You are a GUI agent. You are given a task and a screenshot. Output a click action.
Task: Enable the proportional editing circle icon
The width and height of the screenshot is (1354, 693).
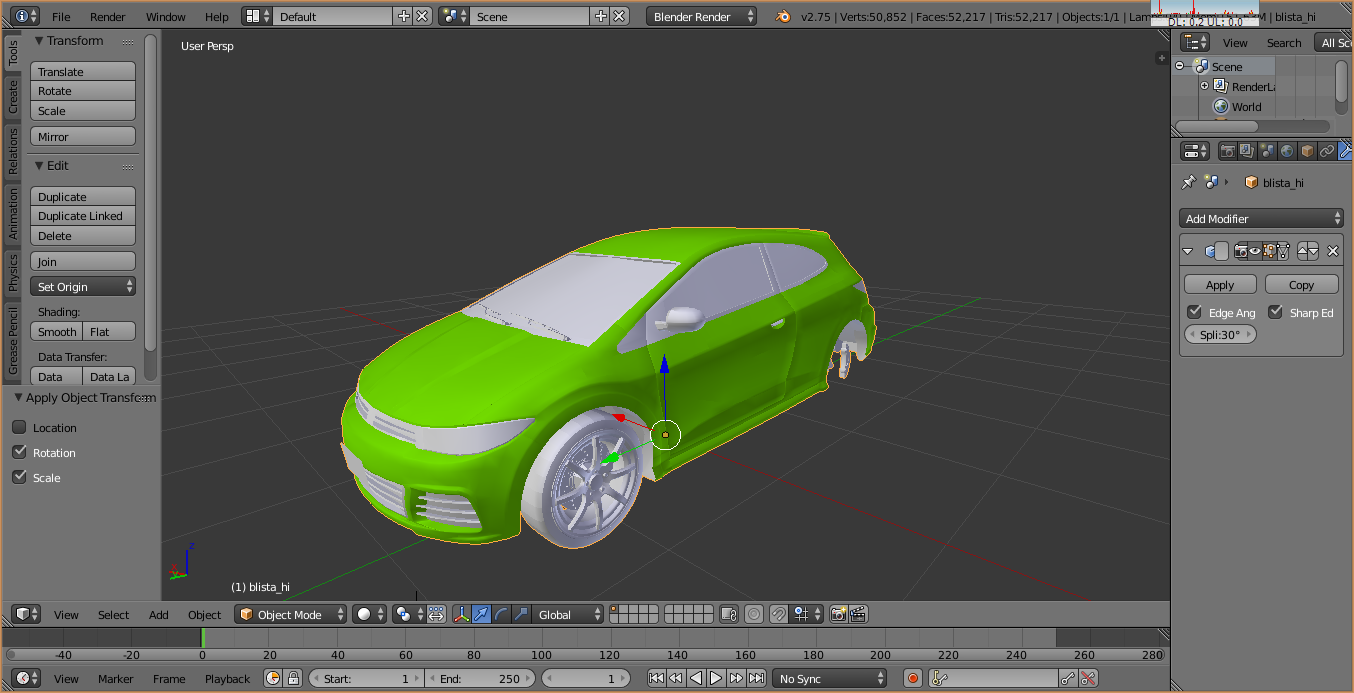[754, 614]
